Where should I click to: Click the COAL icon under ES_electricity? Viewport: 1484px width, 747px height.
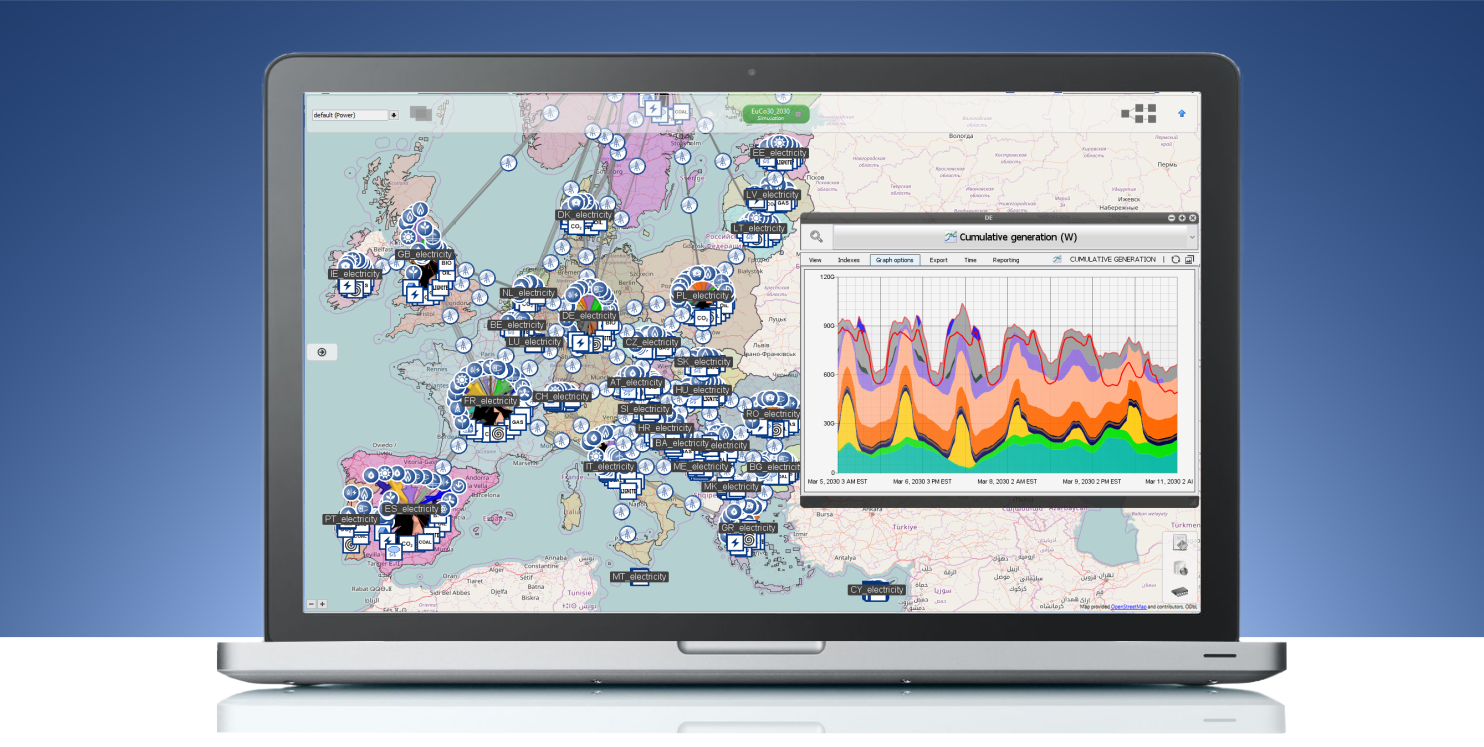click(425, 541)
